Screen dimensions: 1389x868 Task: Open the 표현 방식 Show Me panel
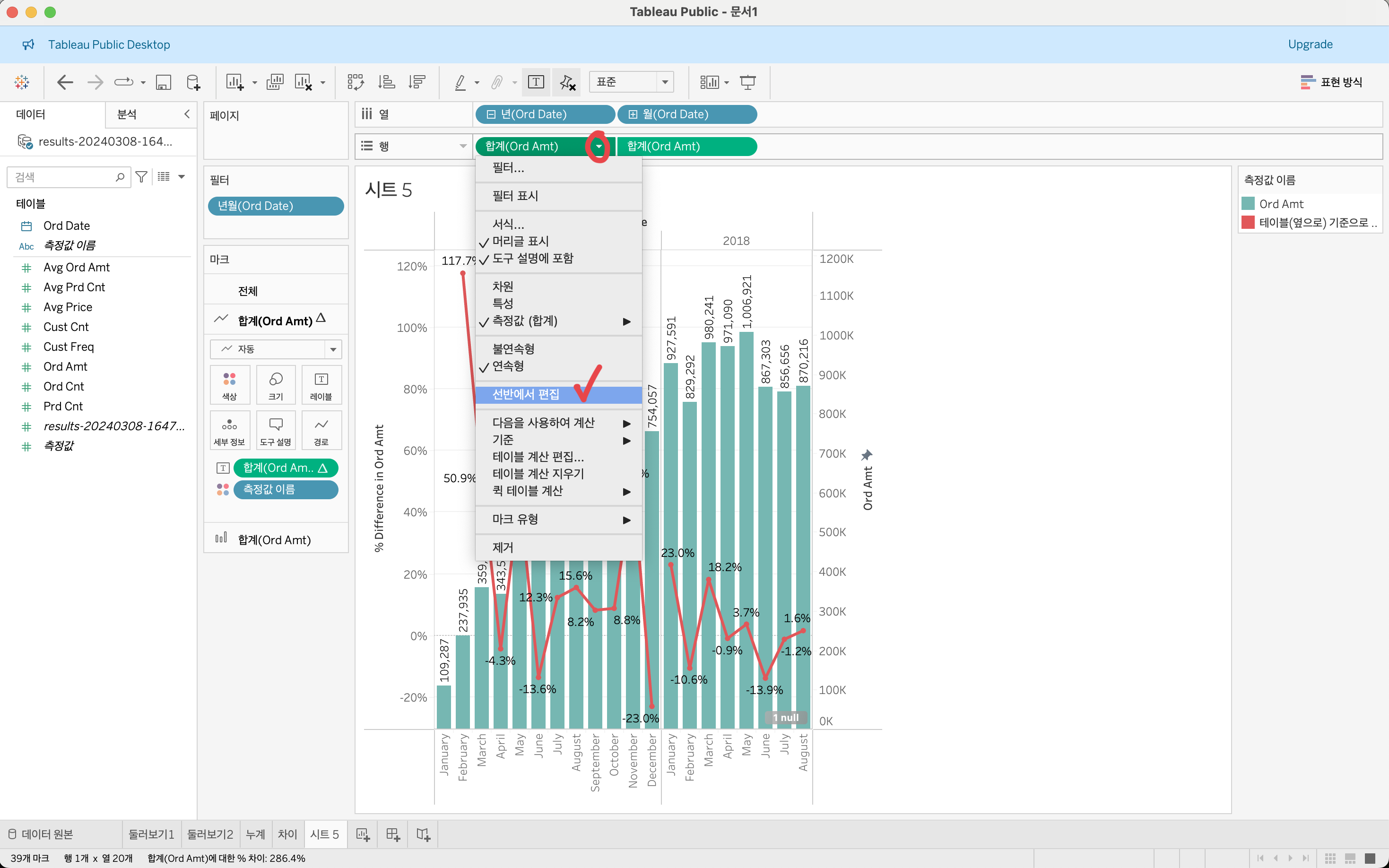coord(1331,82)
